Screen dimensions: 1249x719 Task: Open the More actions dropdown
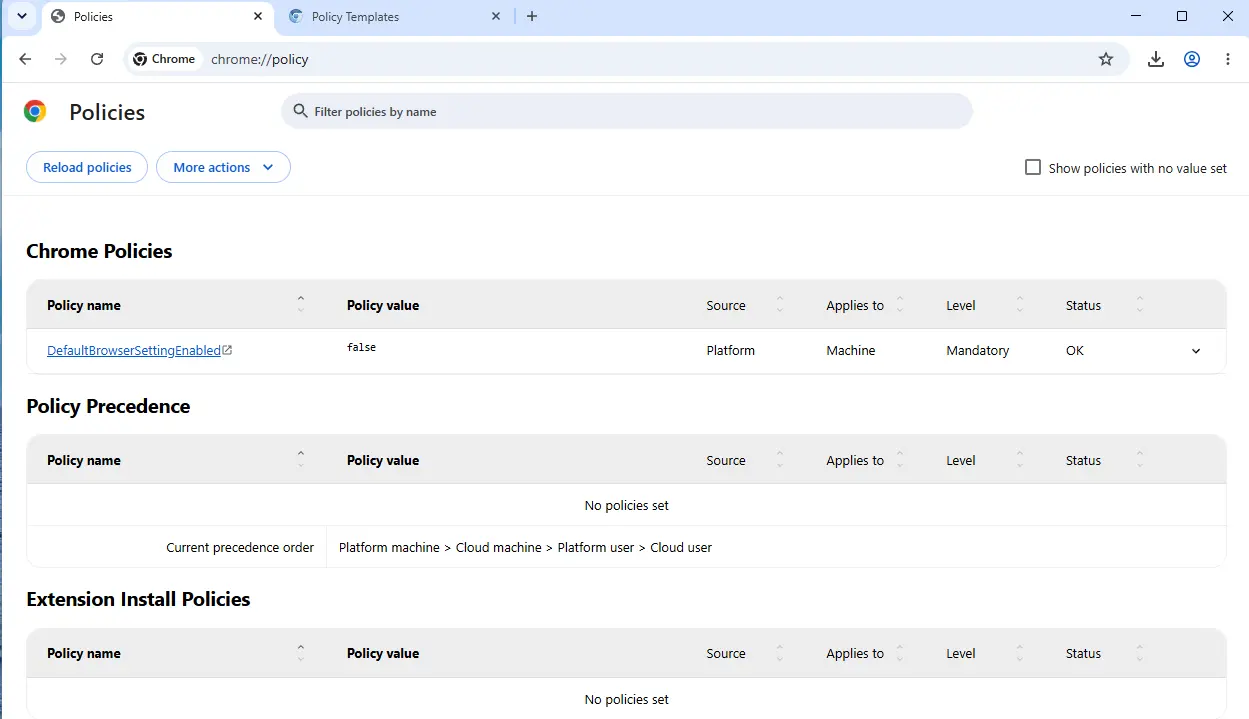point(223,167)
